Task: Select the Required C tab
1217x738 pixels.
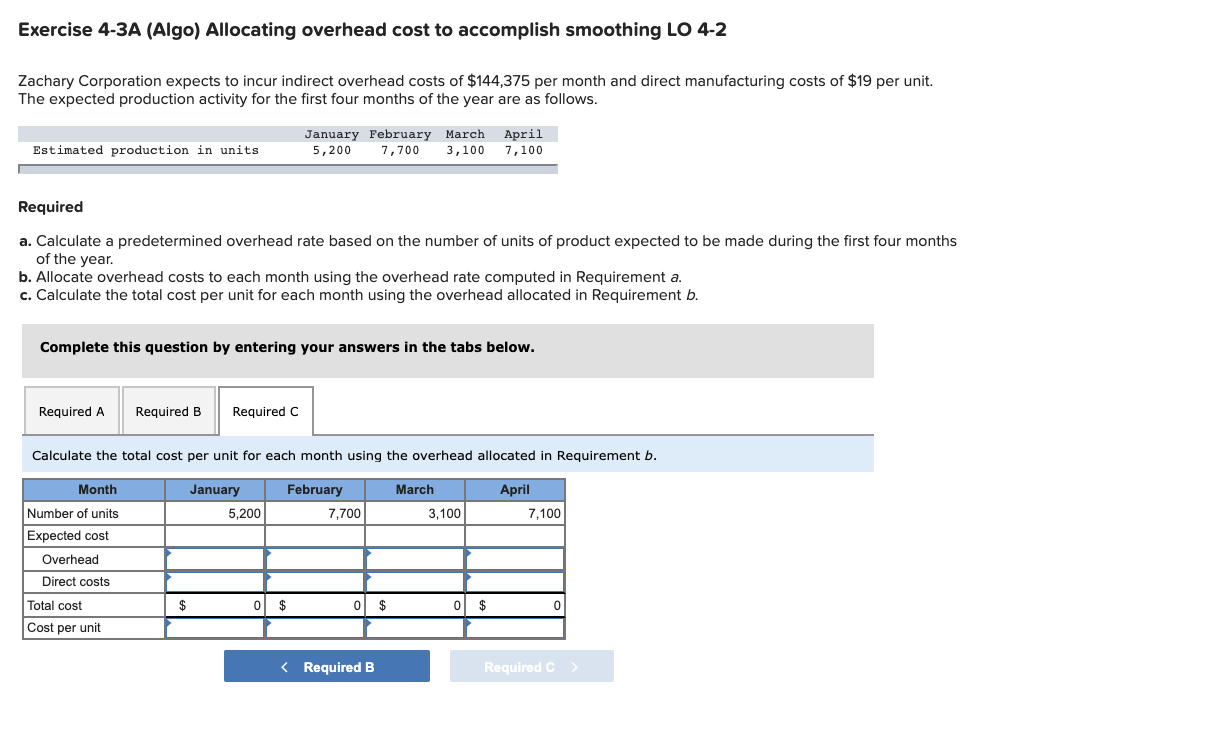Action: tap(264, 411)
